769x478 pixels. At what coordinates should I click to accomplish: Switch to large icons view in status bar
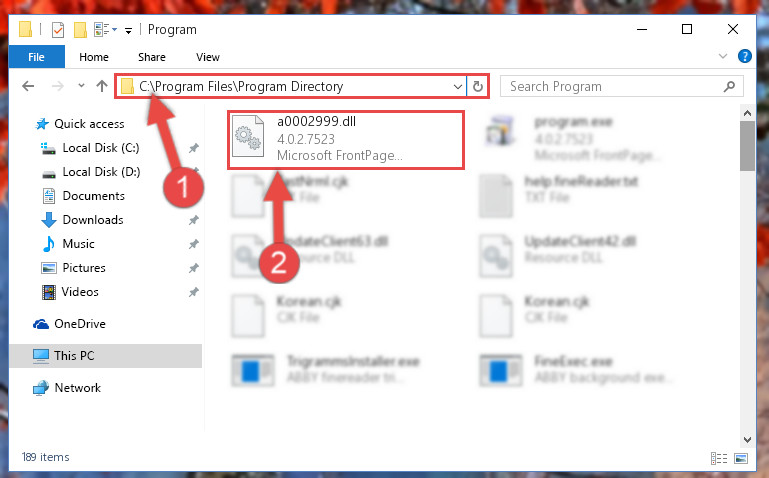click(x=741, y=458)
